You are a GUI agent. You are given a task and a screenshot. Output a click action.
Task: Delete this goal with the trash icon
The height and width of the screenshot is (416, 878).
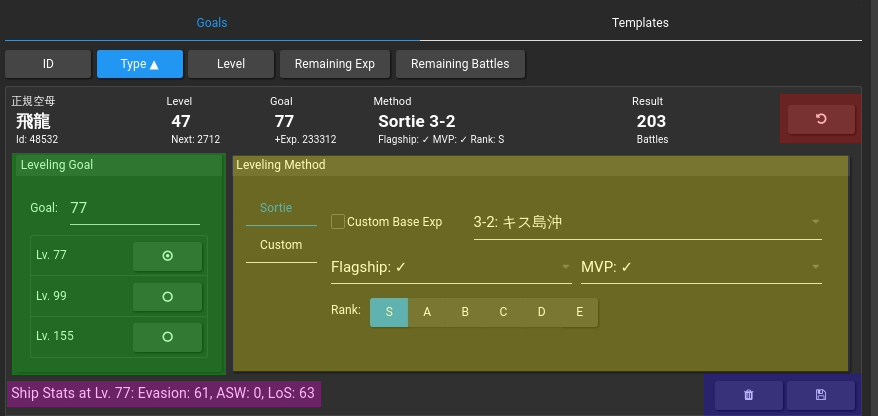[749, 395]
